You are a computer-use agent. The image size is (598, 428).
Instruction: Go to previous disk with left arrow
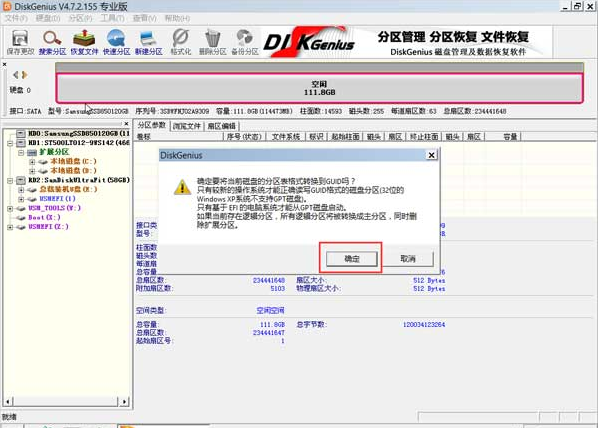[16, 75]
